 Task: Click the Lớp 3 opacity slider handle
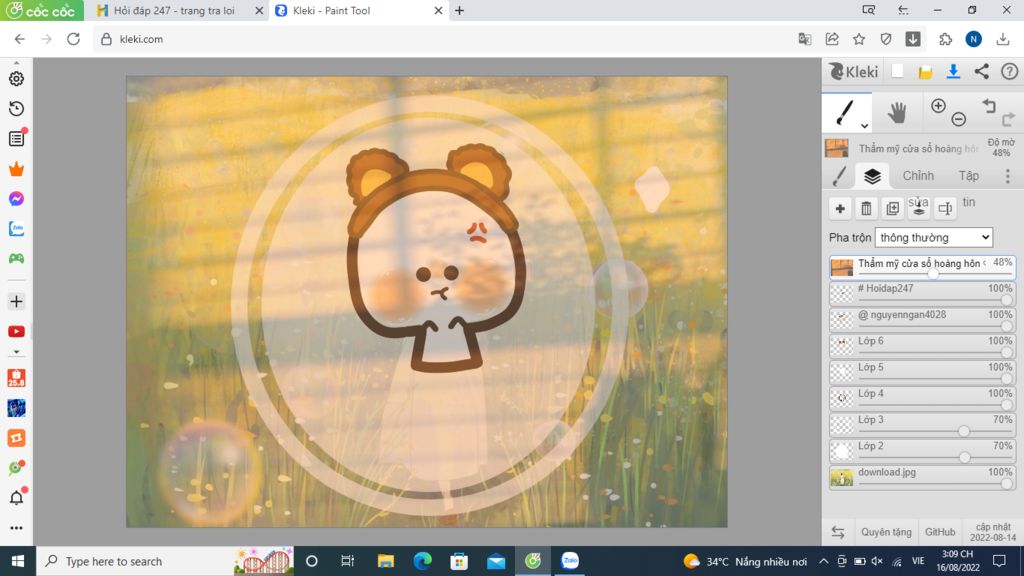pos(964,431)
